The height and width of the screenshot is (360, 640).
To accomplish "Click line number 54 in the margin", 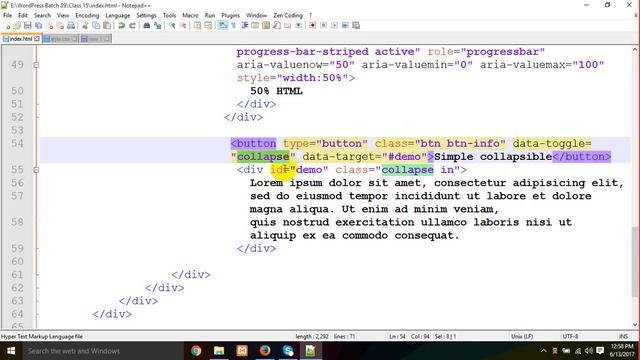I will pos(17,143).
